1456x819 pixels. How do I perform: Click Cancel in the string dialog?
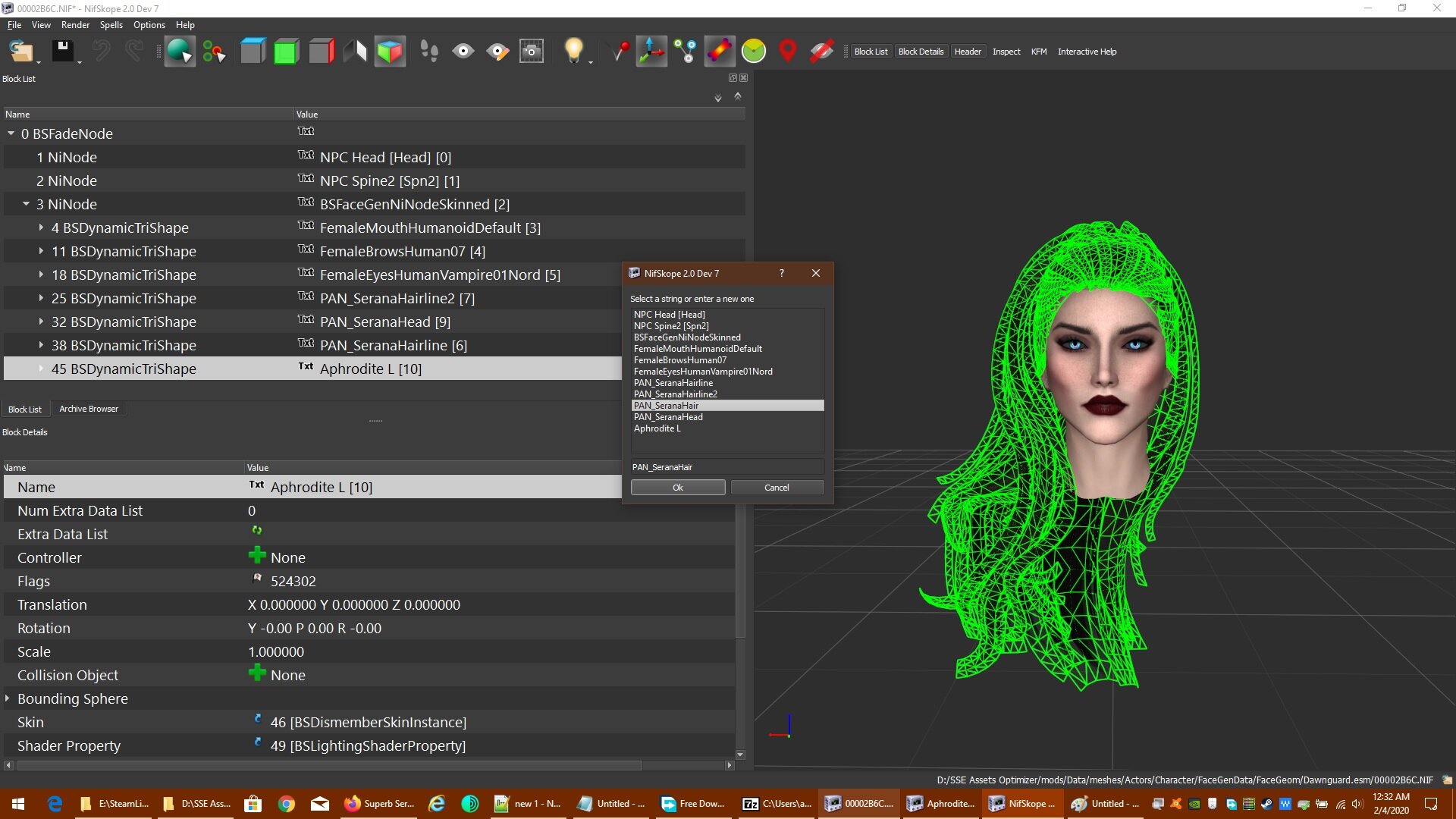[777, 488]
